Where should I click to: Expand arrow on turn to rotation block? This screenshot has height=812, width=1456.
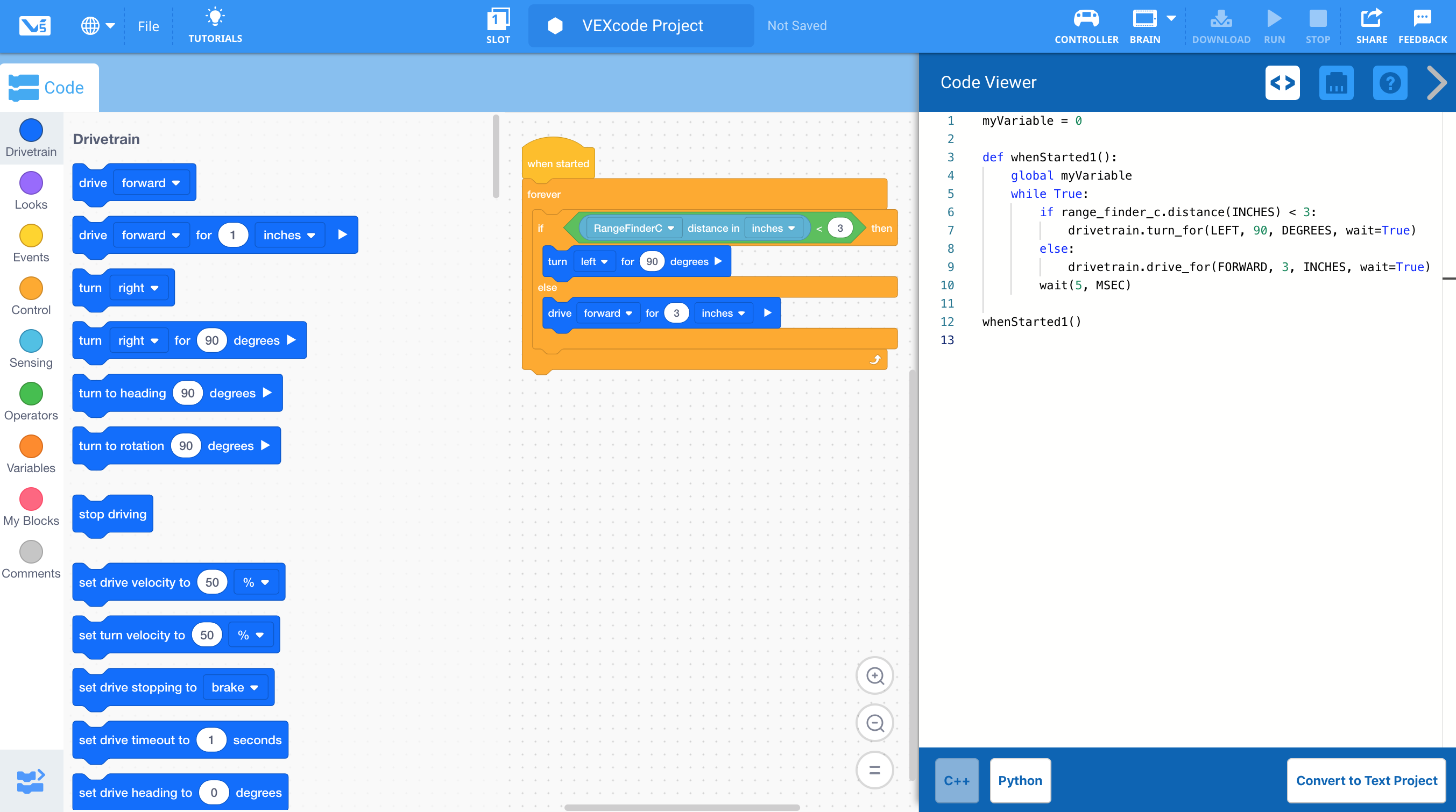(266, 445)
